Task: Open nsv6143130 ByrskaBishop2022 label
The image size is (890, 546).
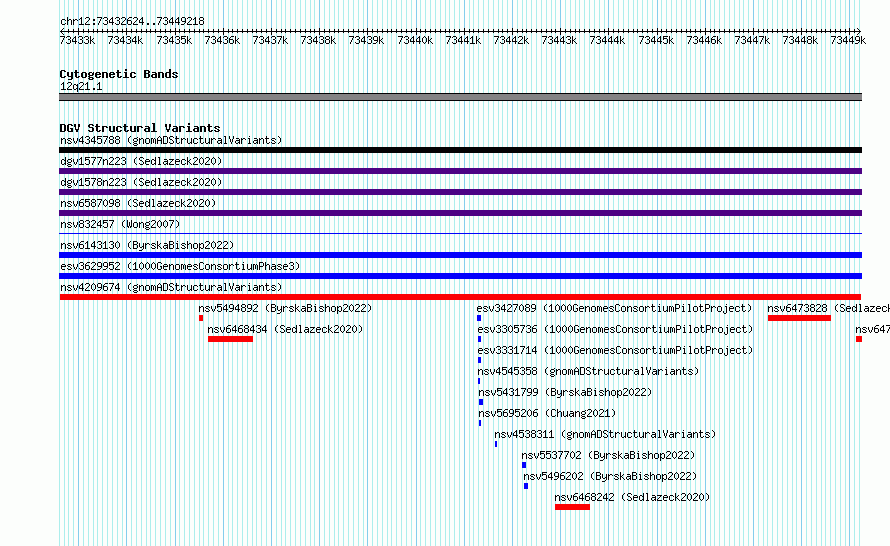Action: tap(147, 245)
